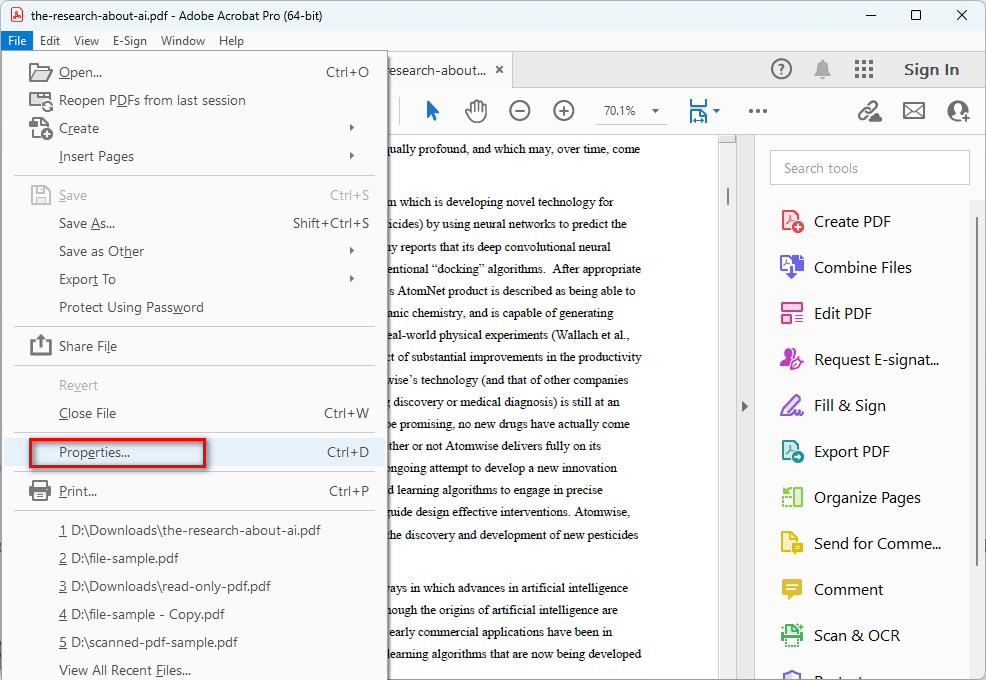Open the fit width options dropdown arrow
The height and width of the screenshot is (680, 986).
716,111
